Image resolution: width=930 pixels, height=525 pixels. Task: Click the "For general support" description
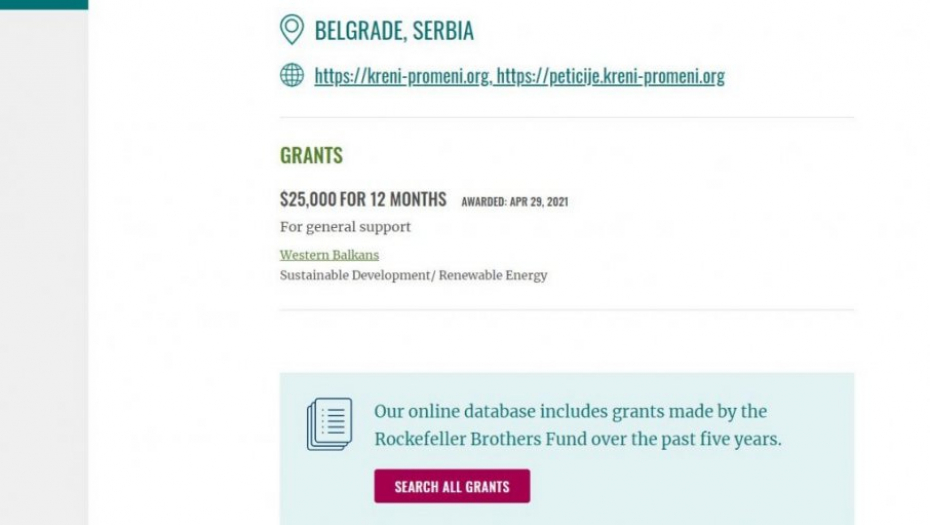(x=345, y=227)
